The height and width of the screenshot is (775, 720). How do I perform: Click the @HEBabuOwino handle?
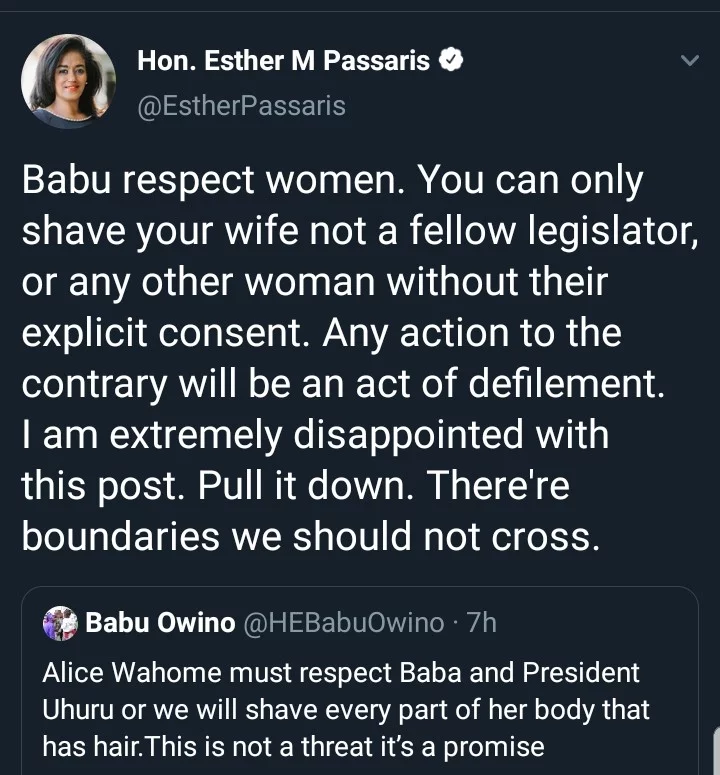(343, 623)
